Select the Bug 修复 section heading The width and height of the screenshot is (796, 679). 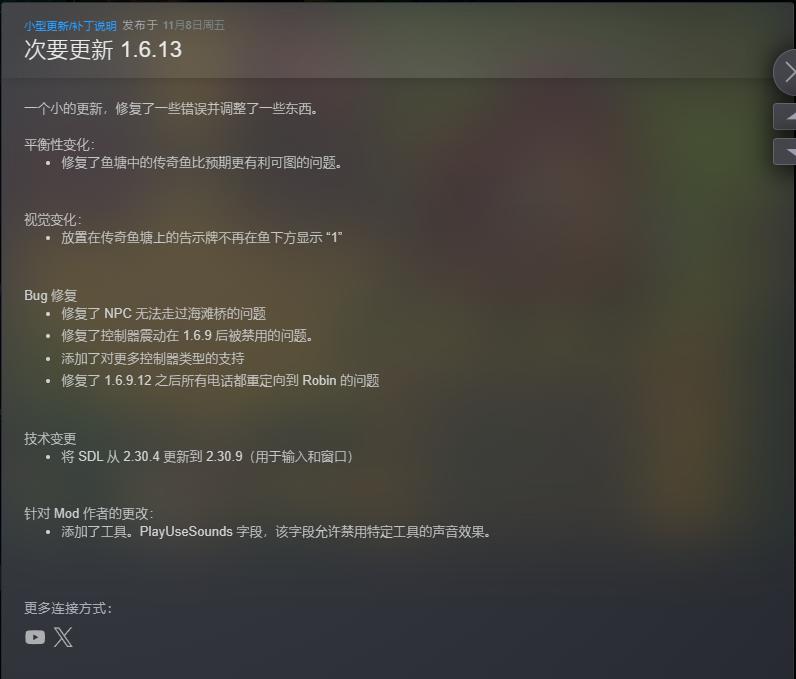[50, 295]
